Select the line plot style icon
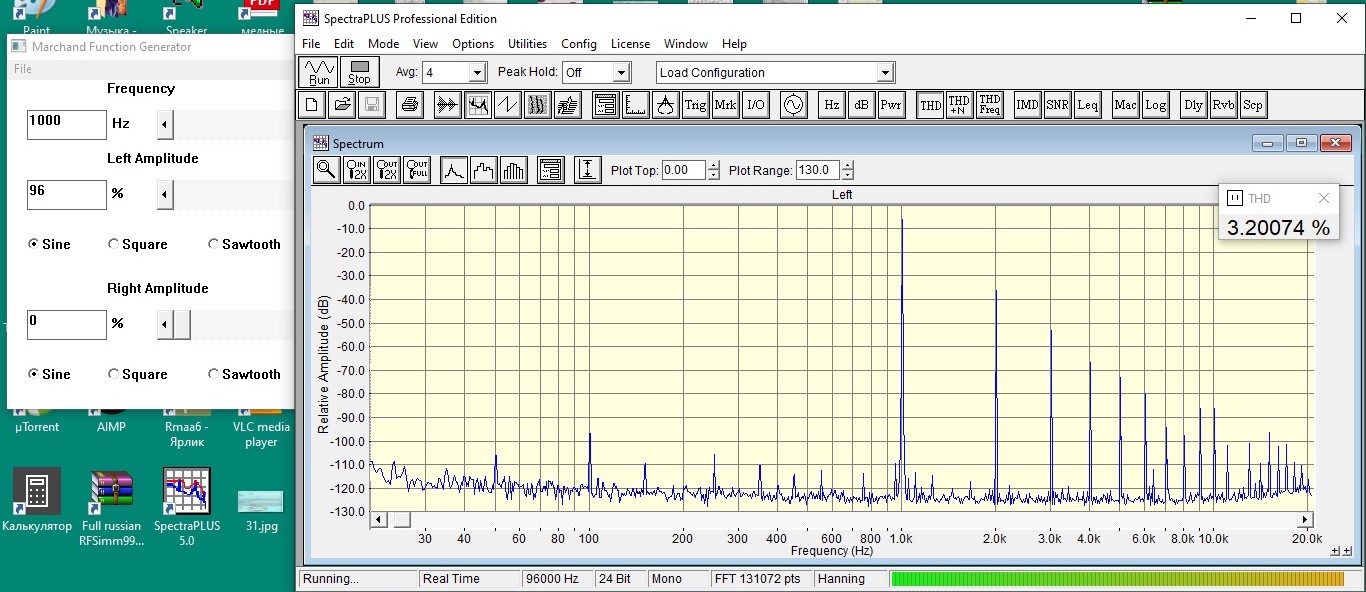This screenshot has width=1366, height=592. [x=454, y=170]
